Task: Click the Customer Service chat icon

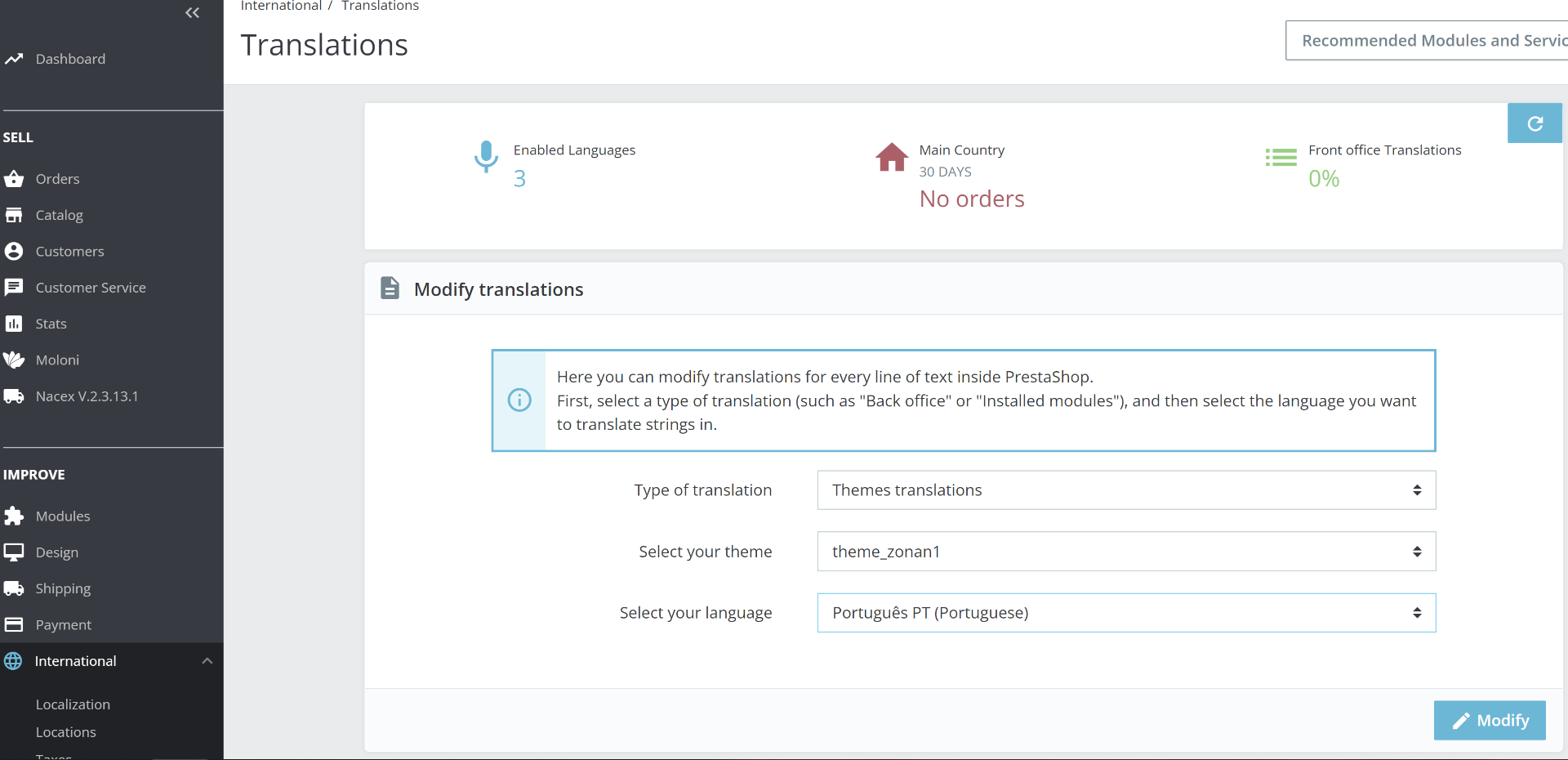Action: 13,288
